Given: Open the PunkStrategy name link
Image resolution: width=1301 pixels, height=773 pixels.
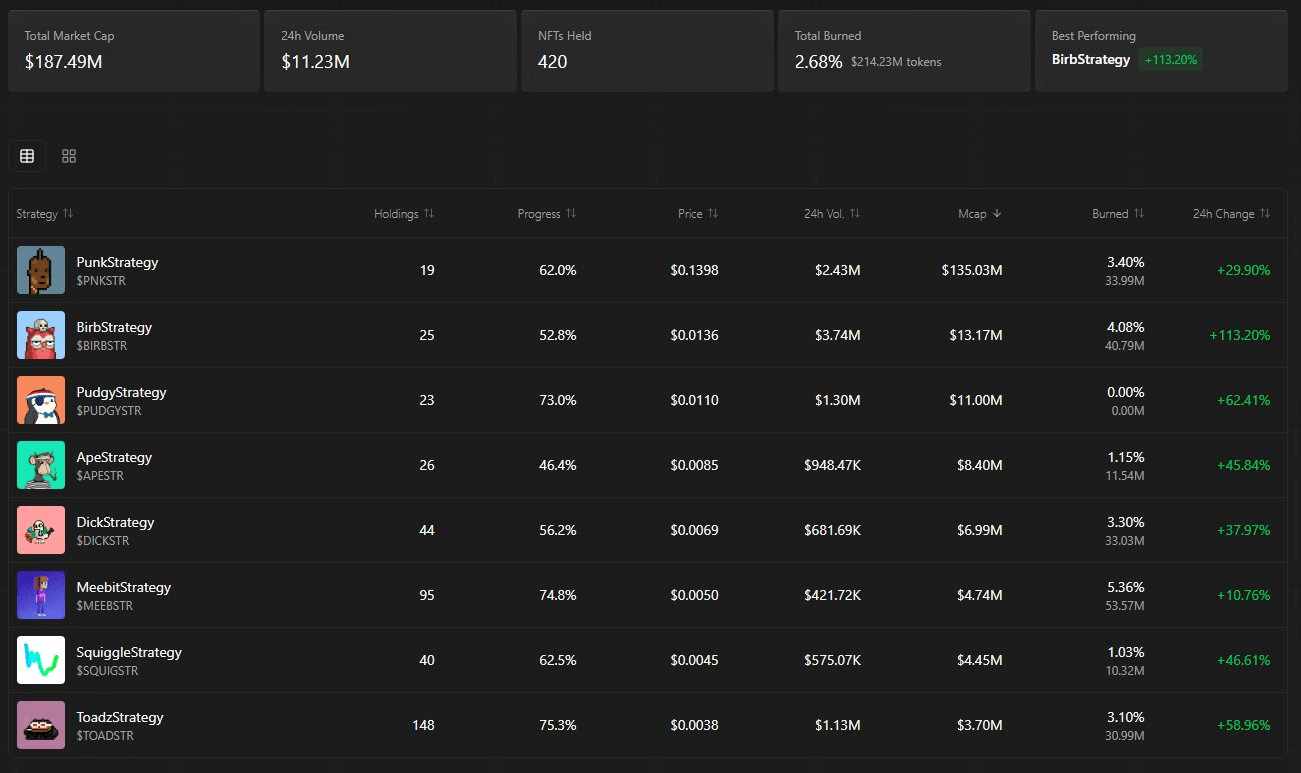Looking at the screenshot, I should [117, 262].
